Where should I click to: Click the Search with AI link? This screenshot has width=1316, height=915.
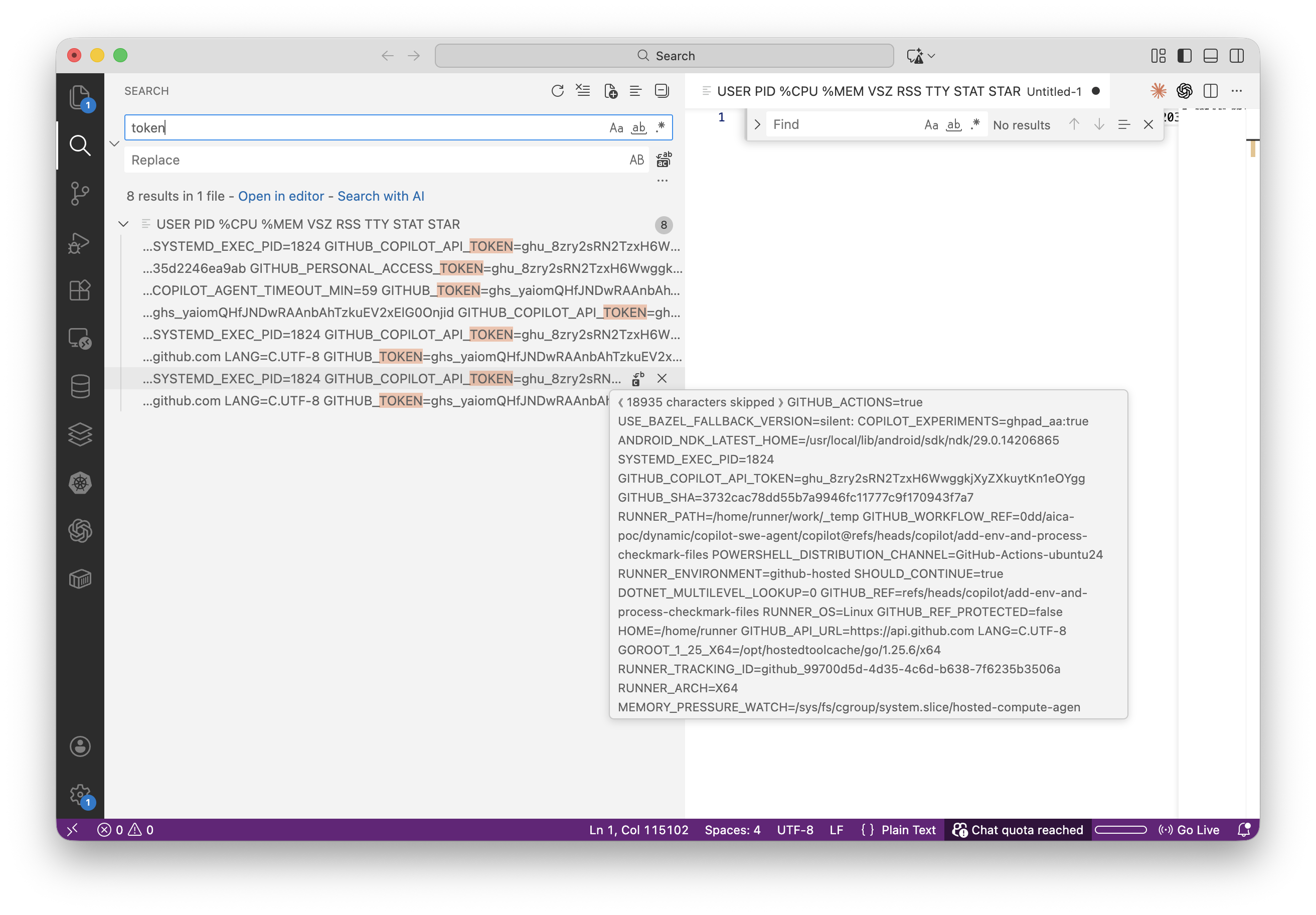click(380, 196)
